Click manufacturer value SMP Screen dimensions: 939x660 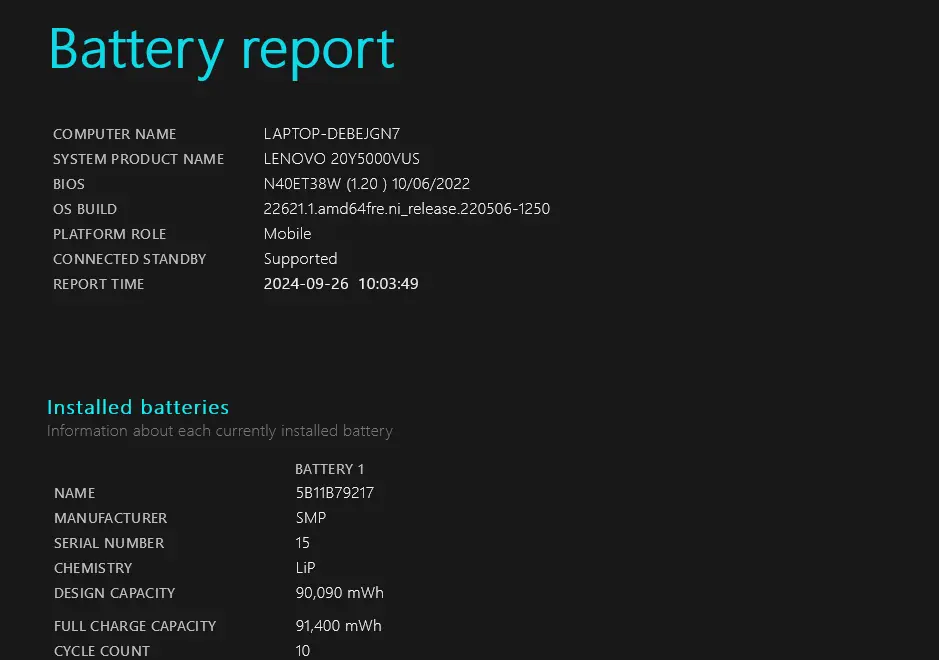coord(311,518)
